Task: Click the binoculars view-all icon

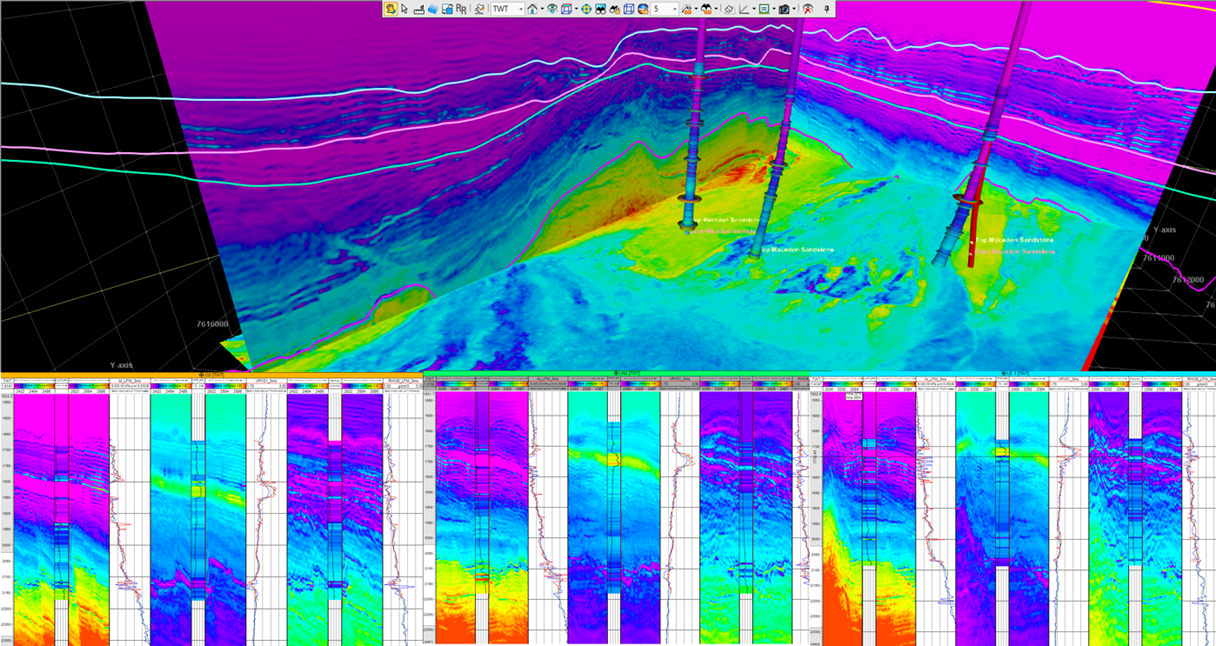Action: [600, 10]
